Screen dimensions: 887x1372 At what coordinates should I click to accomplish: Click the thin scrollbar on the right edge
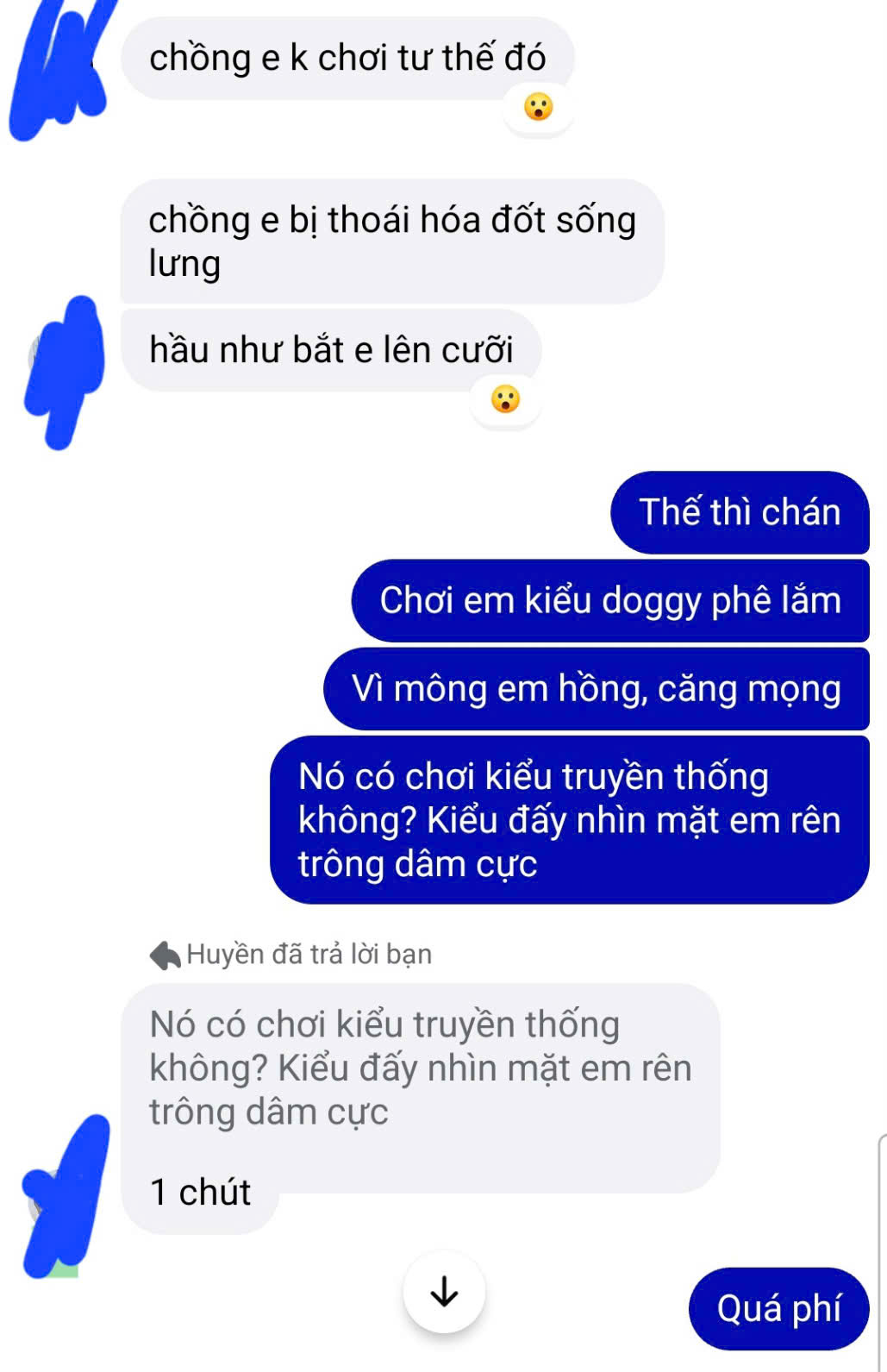[882, 1252]
